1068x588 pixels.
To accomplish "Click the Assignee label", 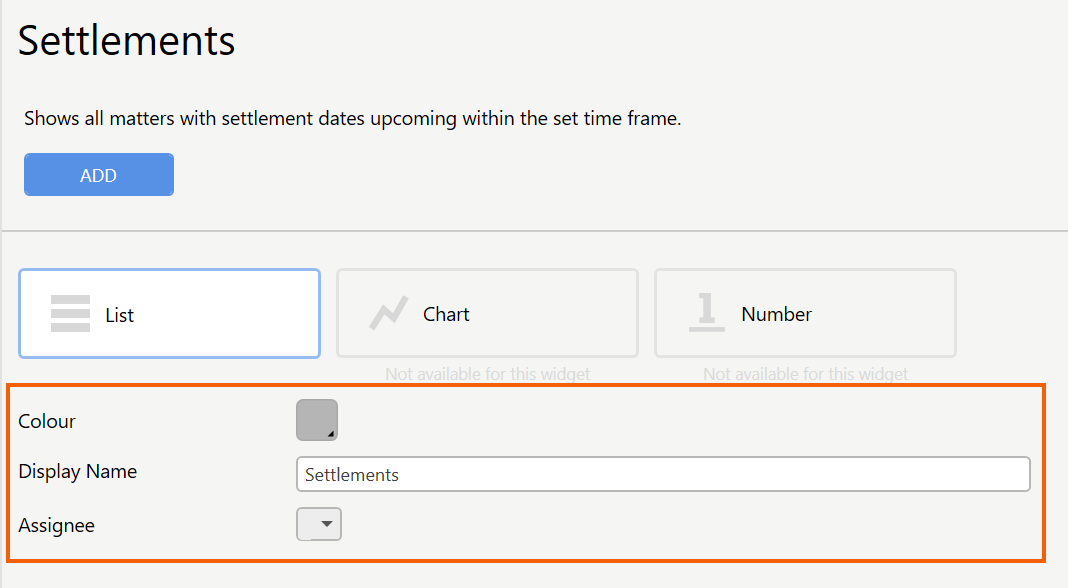I will (57, 525).
